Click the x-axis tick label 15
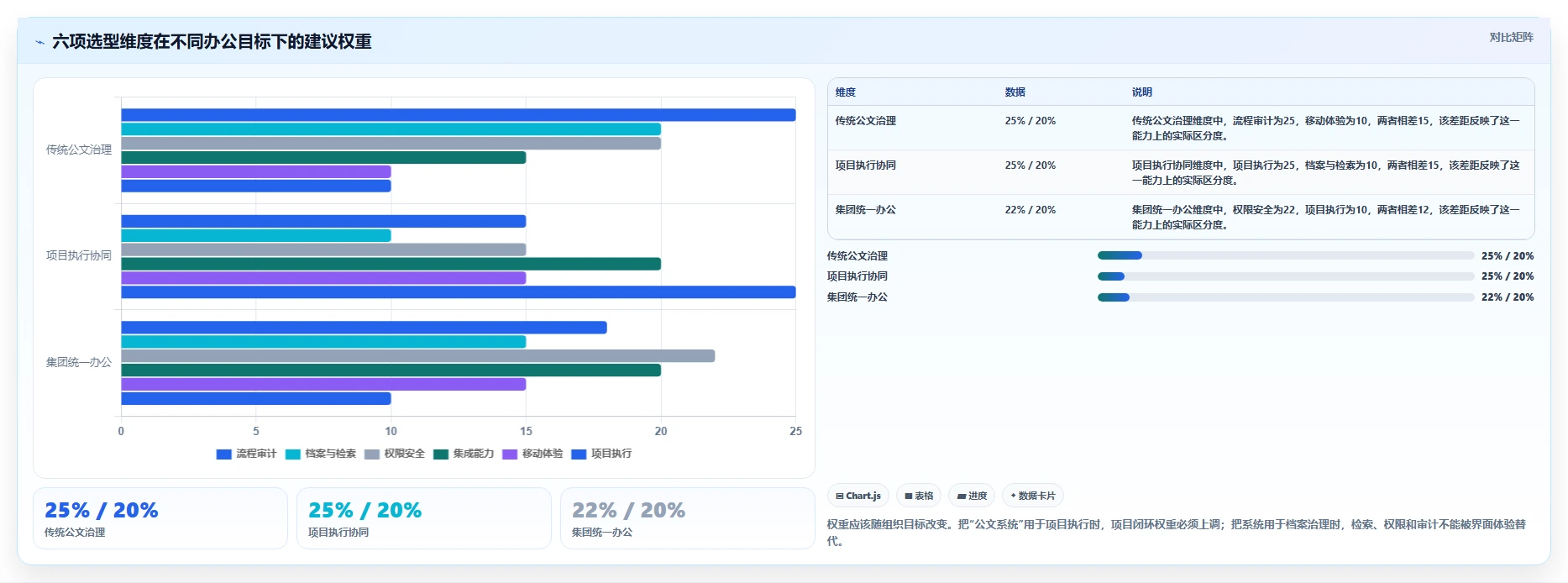 click(x=526, y=431)
